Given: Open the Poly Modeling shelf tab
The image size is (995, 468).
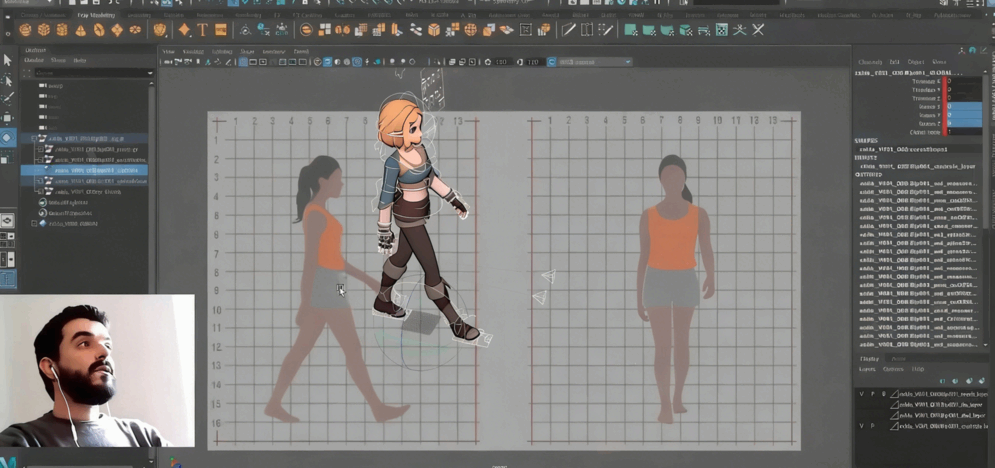Looking at the screenshot, I should pyautogui.click(x=96, y=15).
